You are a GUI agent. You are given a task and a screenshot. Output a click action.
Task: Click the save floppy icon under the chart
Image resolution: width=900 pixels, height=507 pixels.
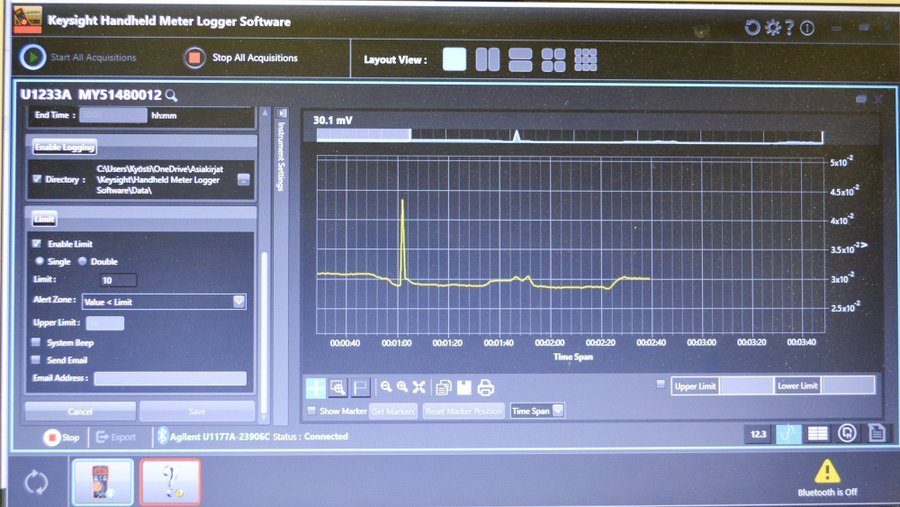click(x=464, y=387)
